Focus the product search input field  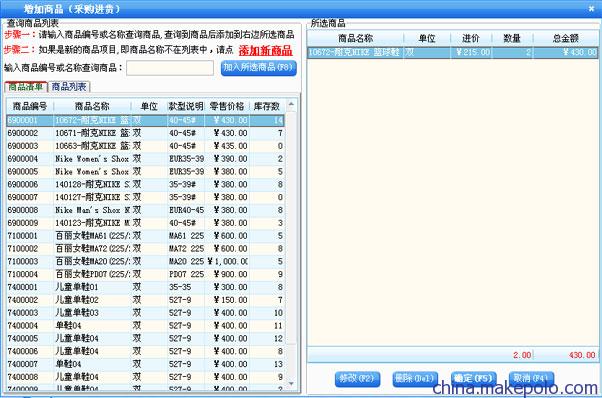(170, 68)
